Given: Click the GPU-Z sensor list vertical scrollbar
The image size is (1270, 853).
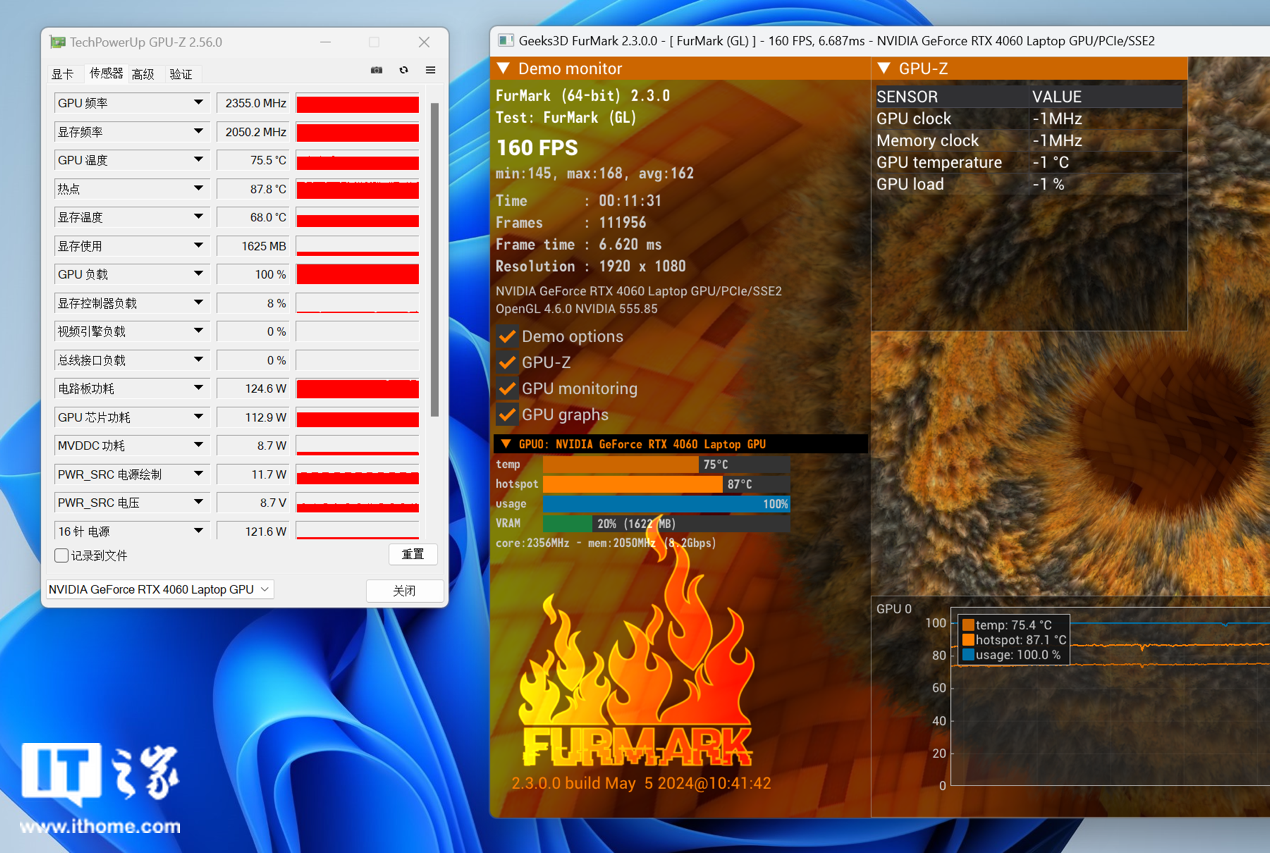Looking at the screenshot, I should click(434, 260).
